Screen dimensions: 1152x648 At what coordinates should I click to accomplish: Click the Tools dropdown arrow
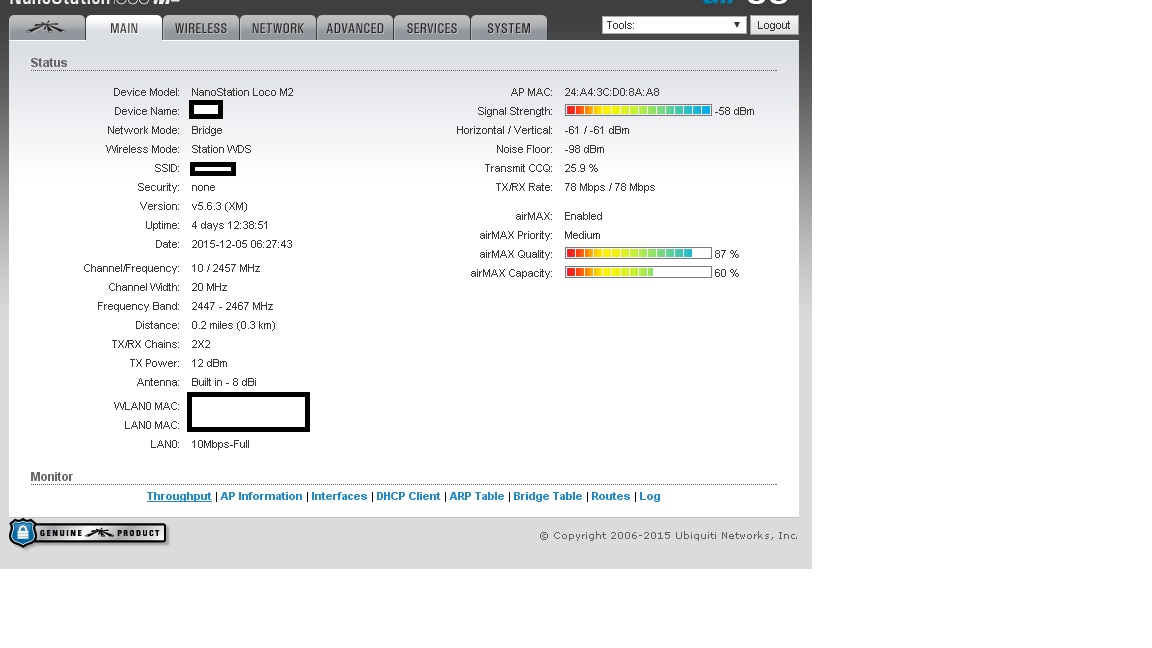coord(736,25)
